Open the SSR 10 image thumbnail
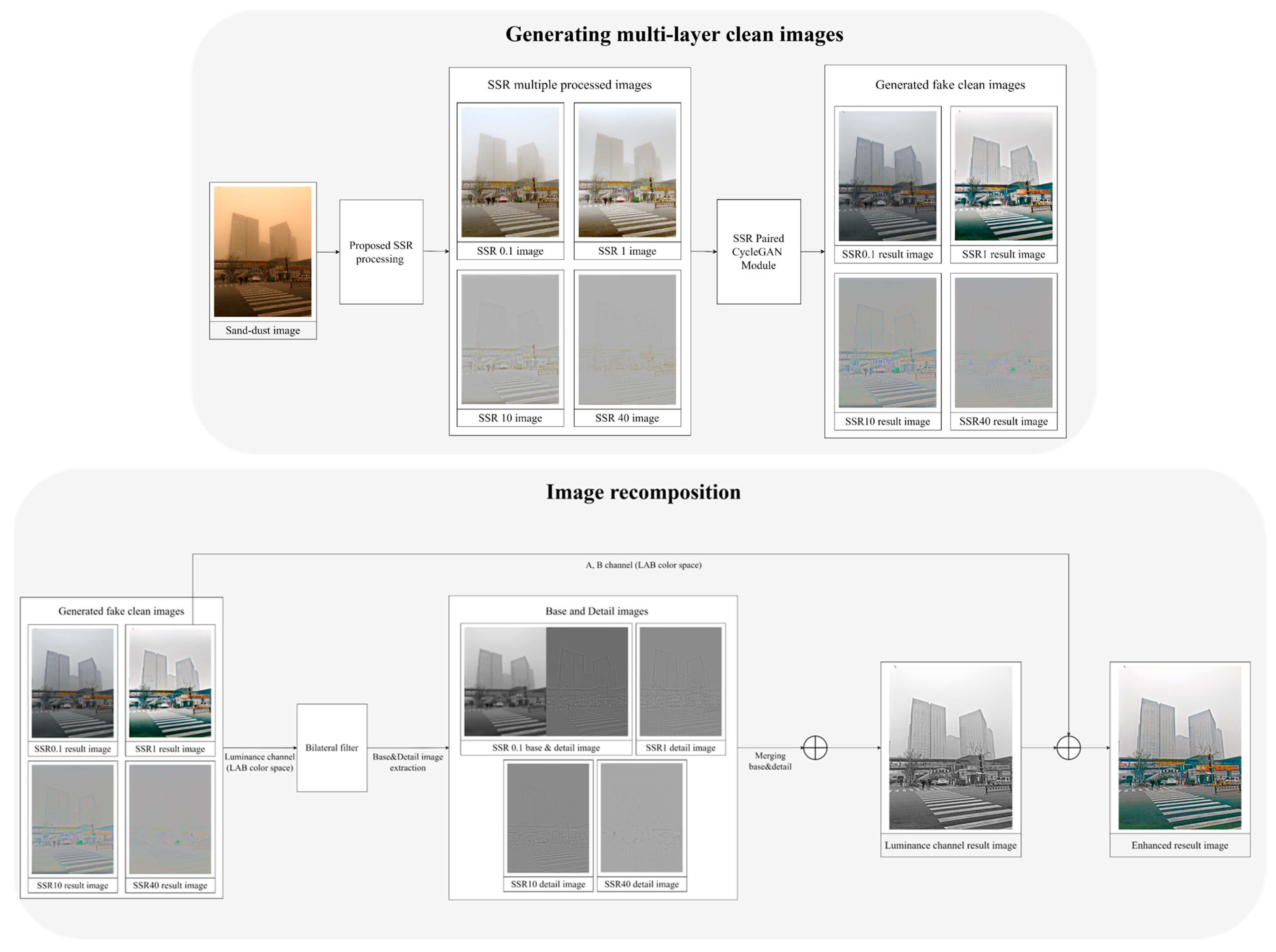Viewport: 1276px width, 952px height. [x=510, y=339]
